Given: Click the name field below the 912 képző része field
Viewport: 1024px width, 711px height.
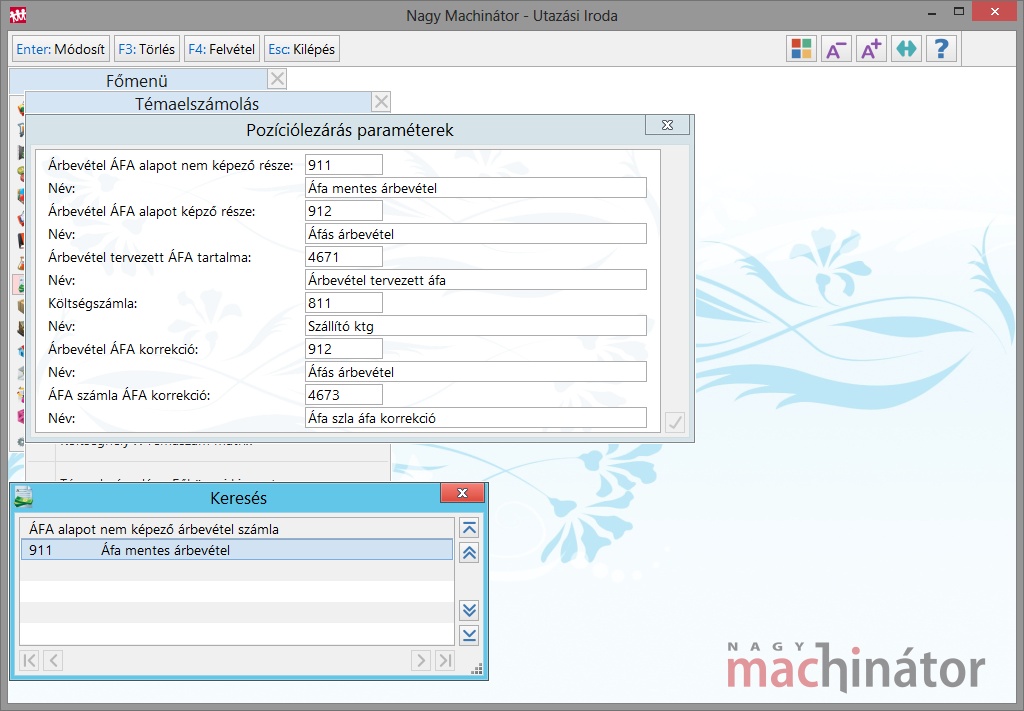Looking at the screenshot, I should 475,234.
